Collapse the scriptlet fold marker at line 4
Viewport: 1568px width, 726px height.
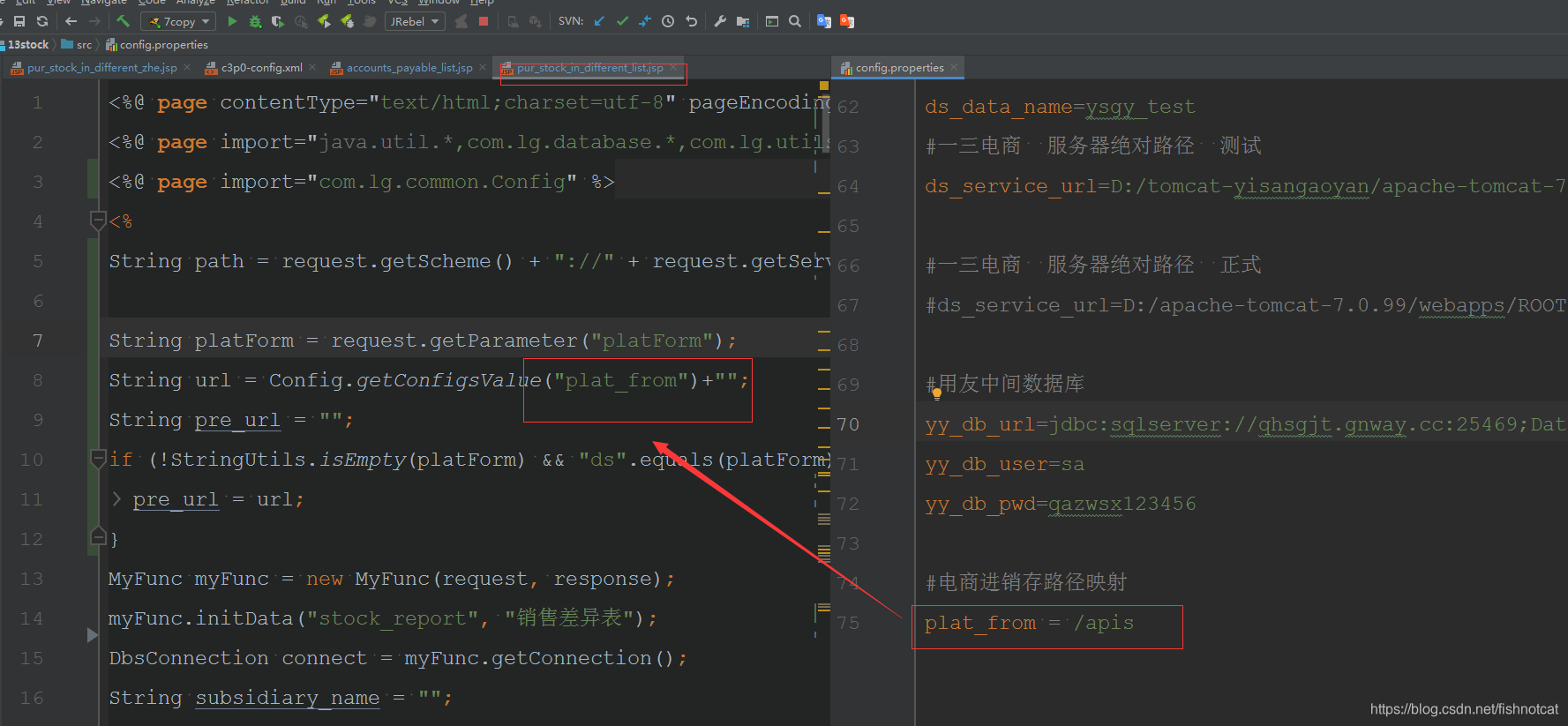99,220
